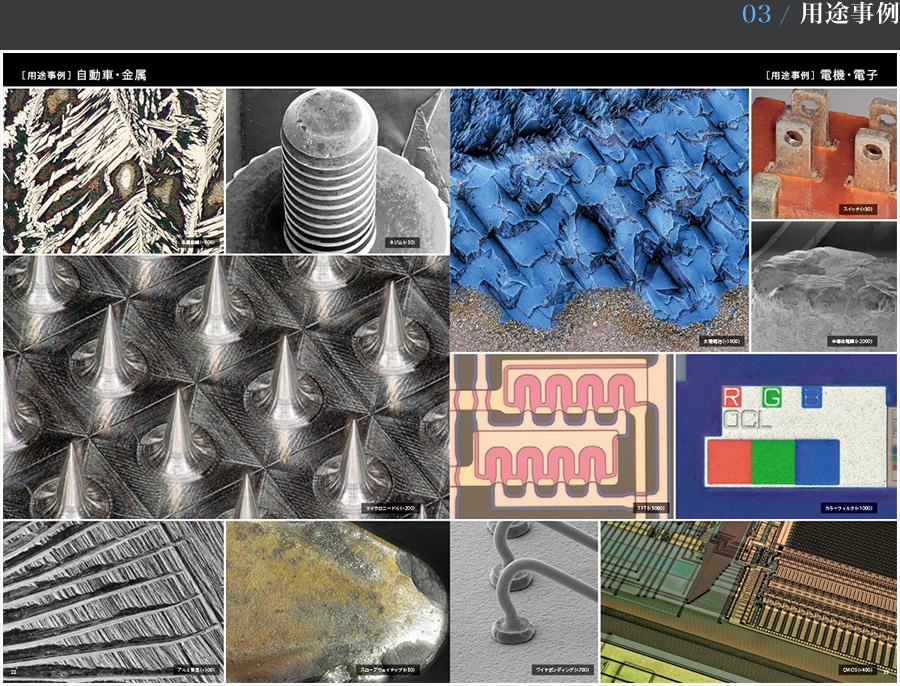Select the microneedle array photo
This screenshot has height=686, width=900.
226,387
